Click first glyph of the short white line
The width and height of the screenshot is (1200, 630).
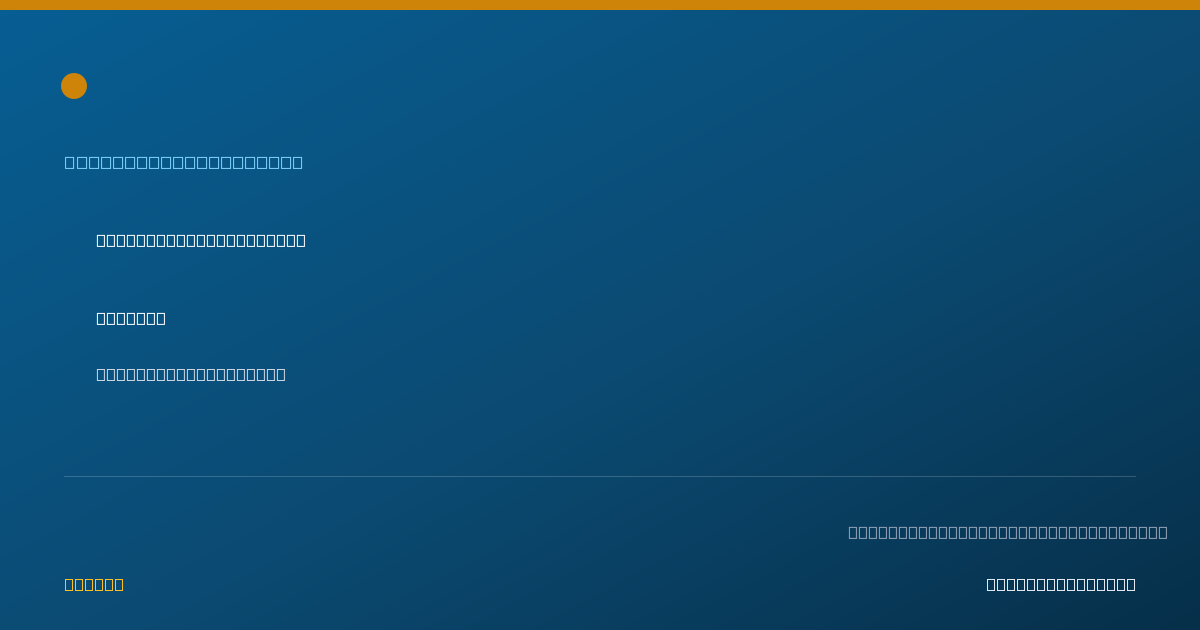tap(101, 318)
